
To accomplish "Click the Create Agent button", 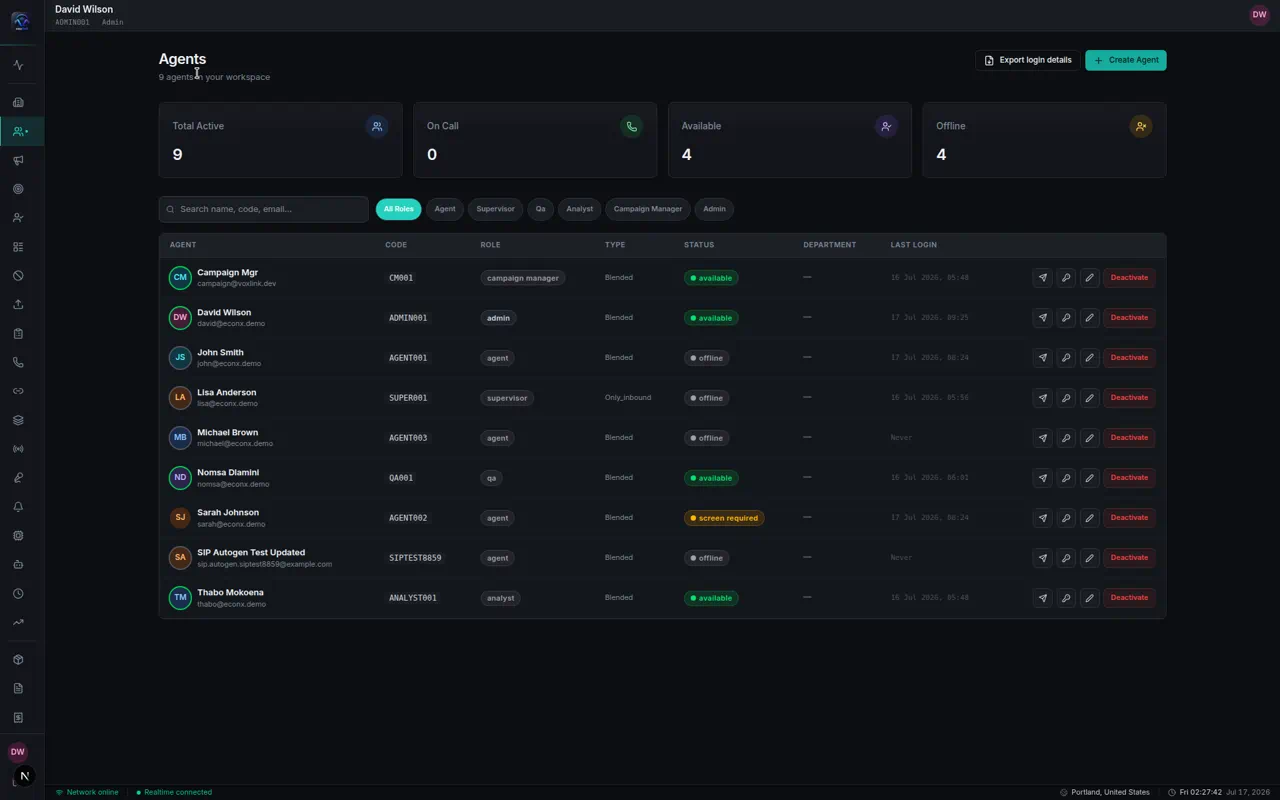I will click(x=1126, y=60).
